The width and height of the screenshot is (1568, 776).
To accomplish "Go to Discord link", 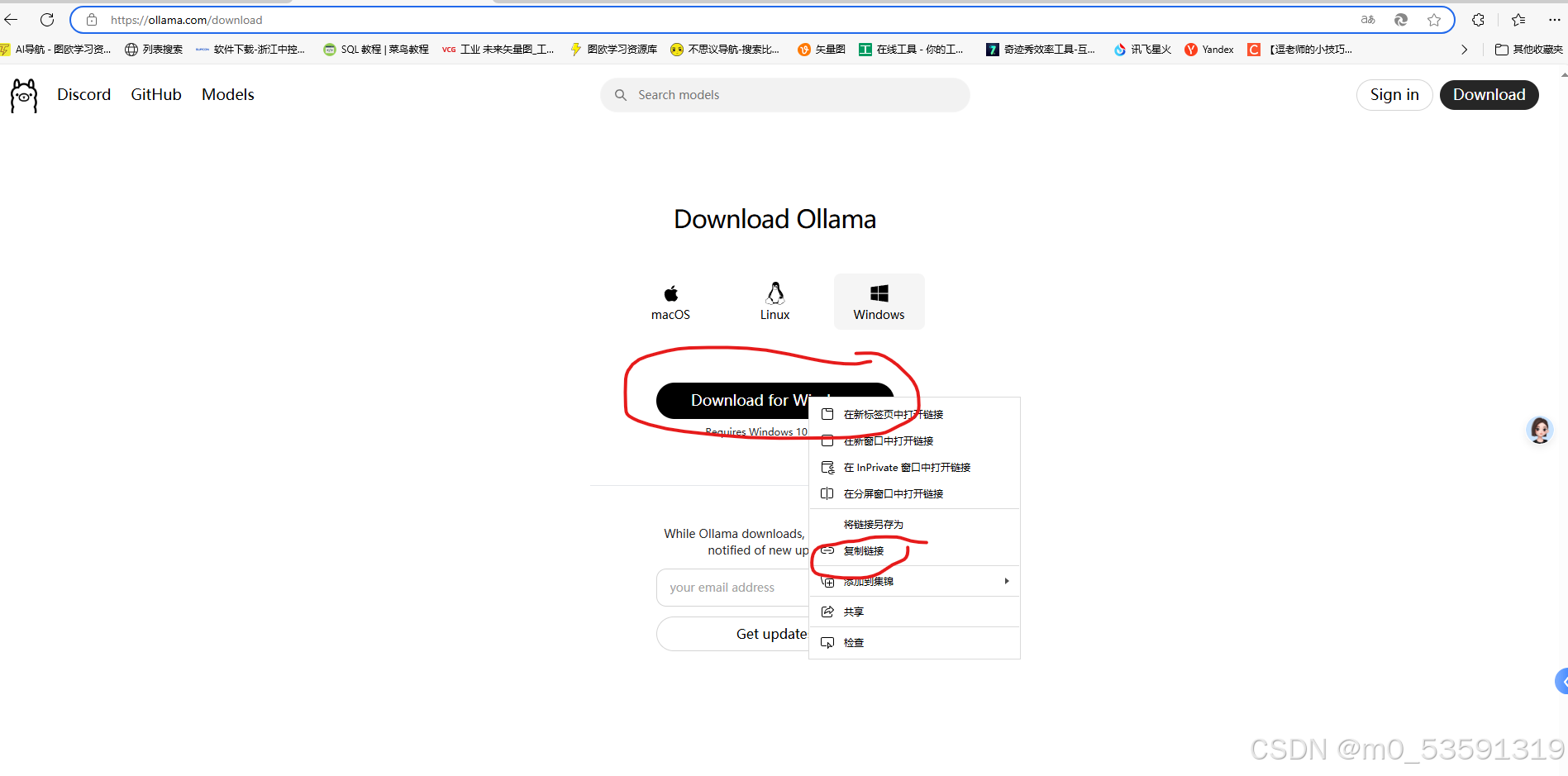I will (x=83, y=95).
